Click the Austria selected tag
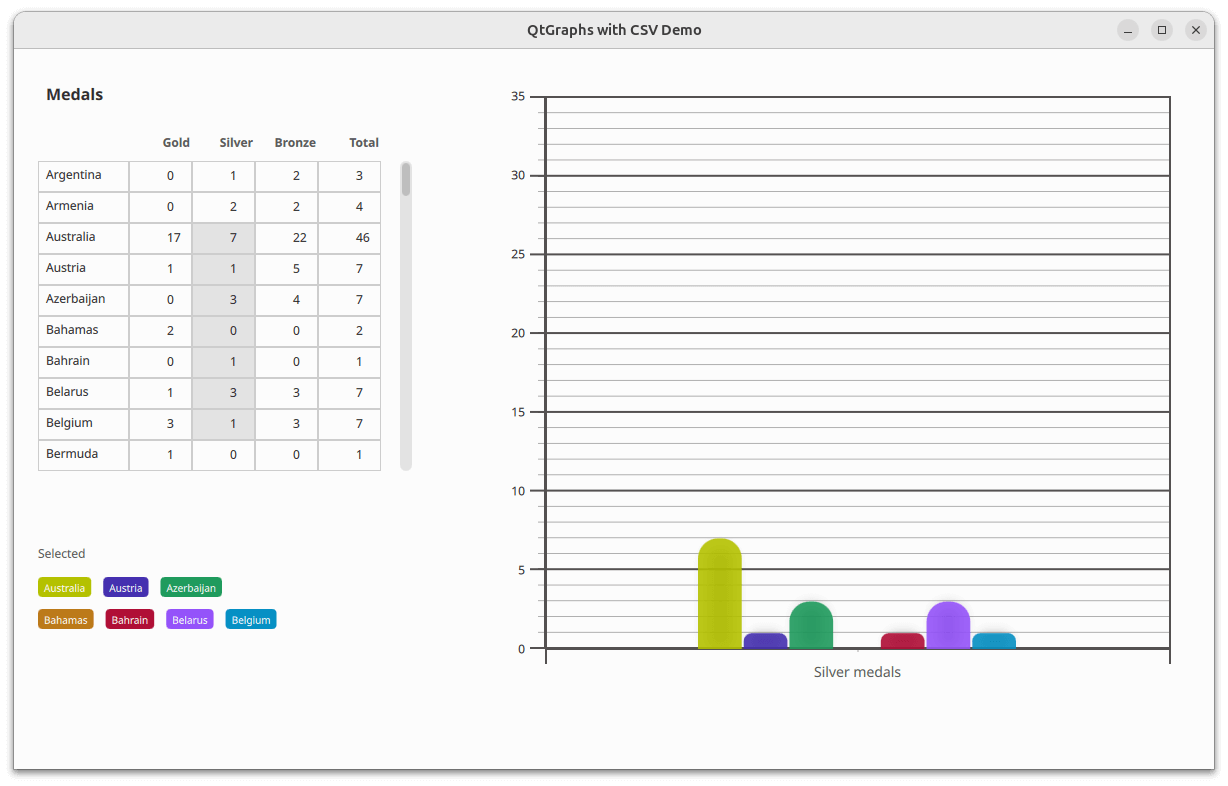The height and width of the screenshot is (786, 1228). (x=126, y=588)
